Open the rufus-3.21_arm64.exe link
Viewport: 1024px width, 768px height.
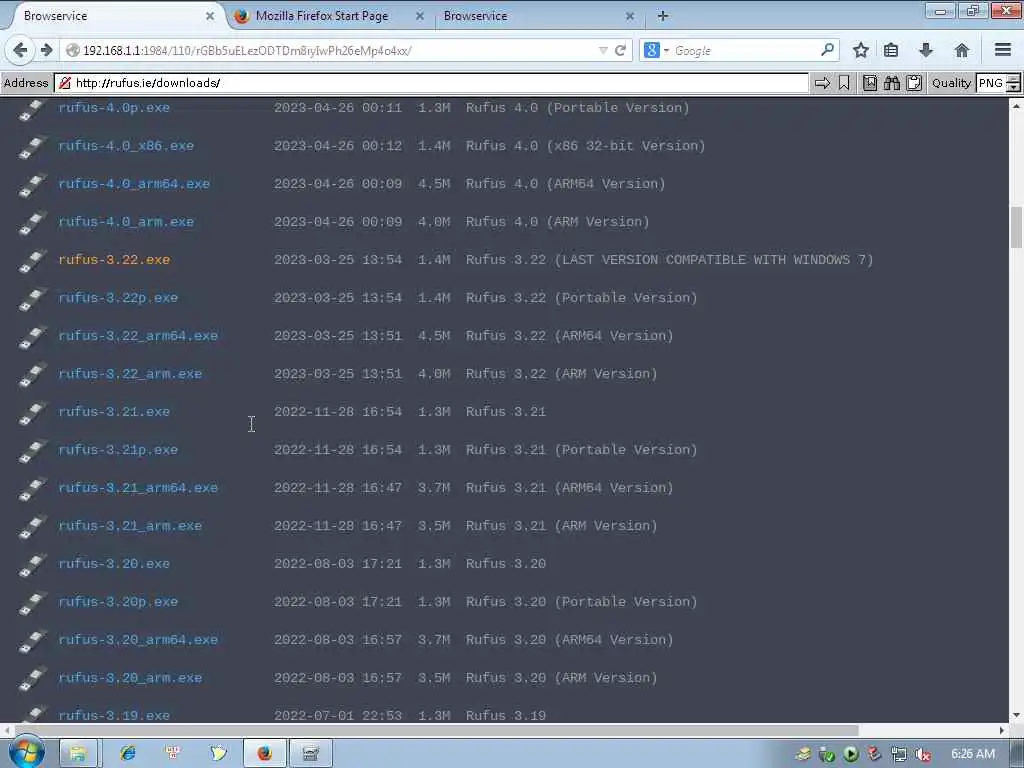coord(138,488)
